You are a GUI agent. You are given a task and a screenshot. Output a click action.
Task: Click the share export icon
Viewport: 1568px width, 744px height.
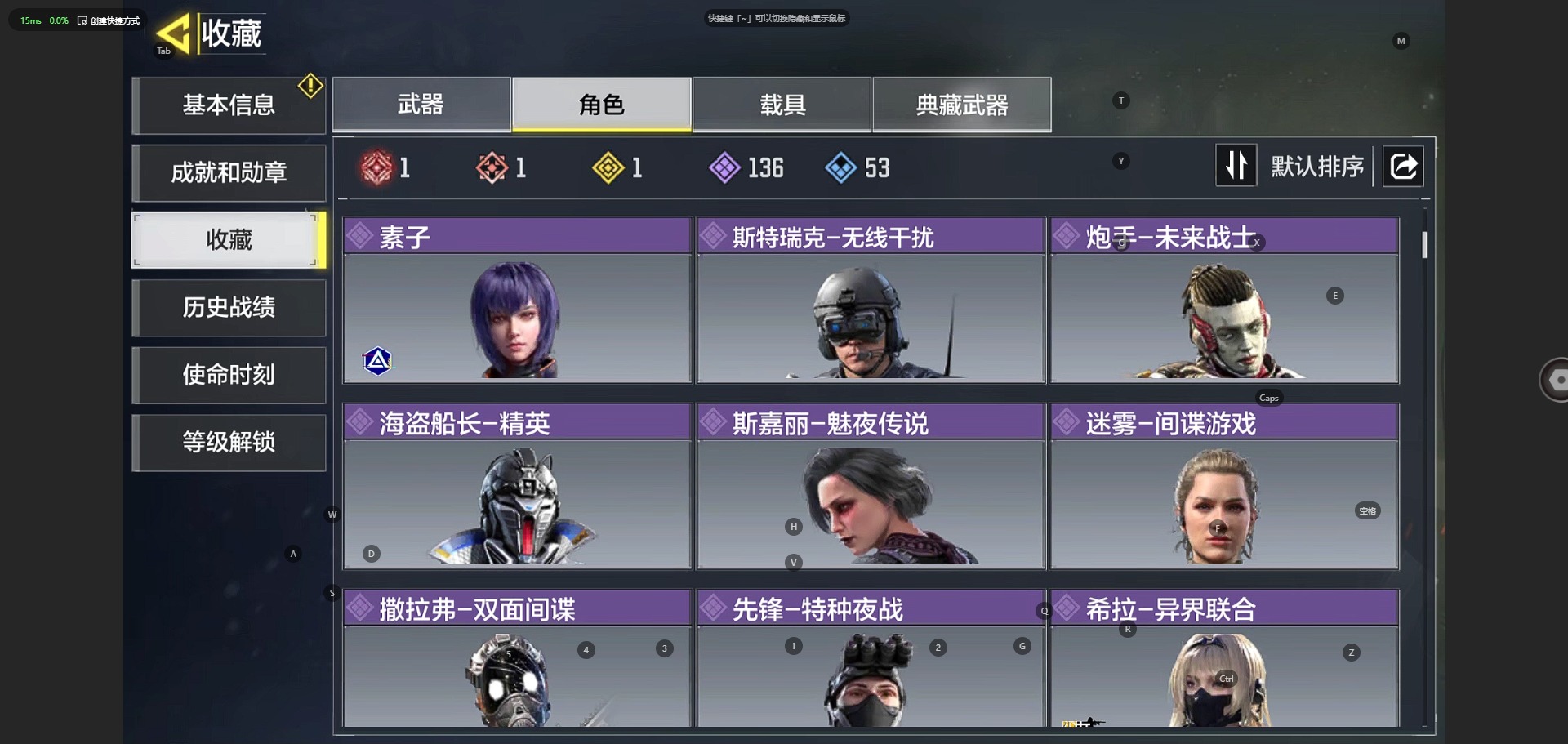coord(1403,167)
